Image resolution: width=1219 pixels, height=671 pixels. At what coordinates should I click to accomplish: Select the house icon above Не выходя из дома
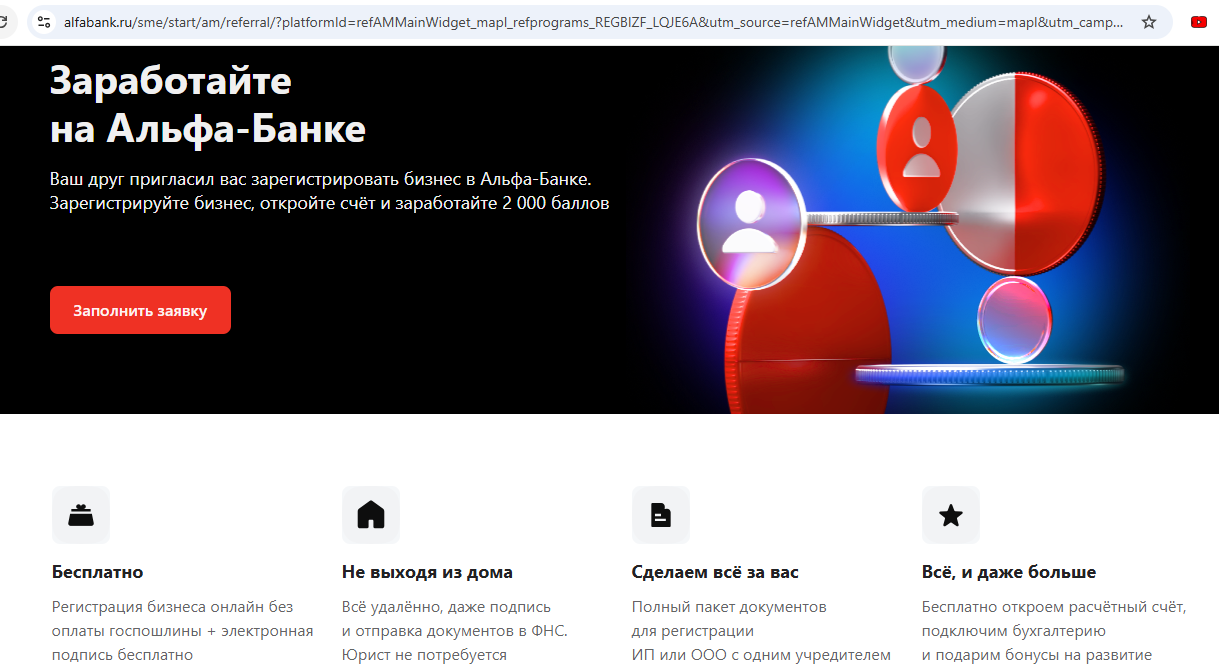coord(371,515)
